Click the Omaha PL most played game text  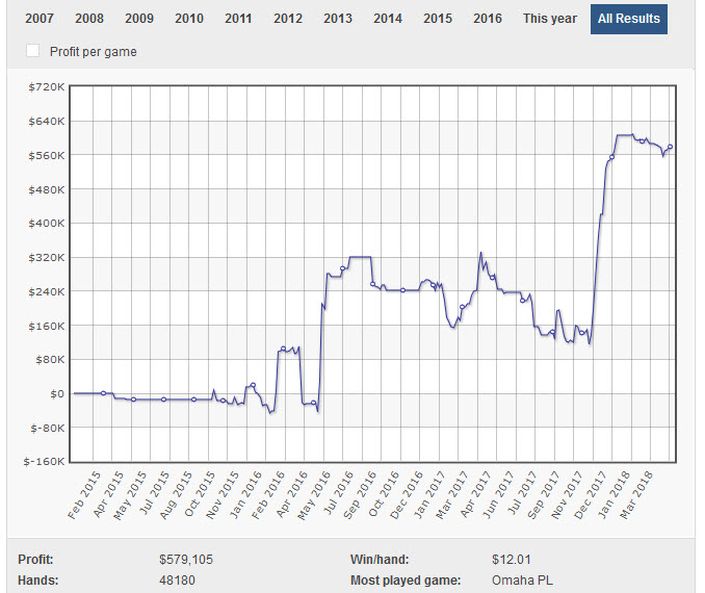521,580
